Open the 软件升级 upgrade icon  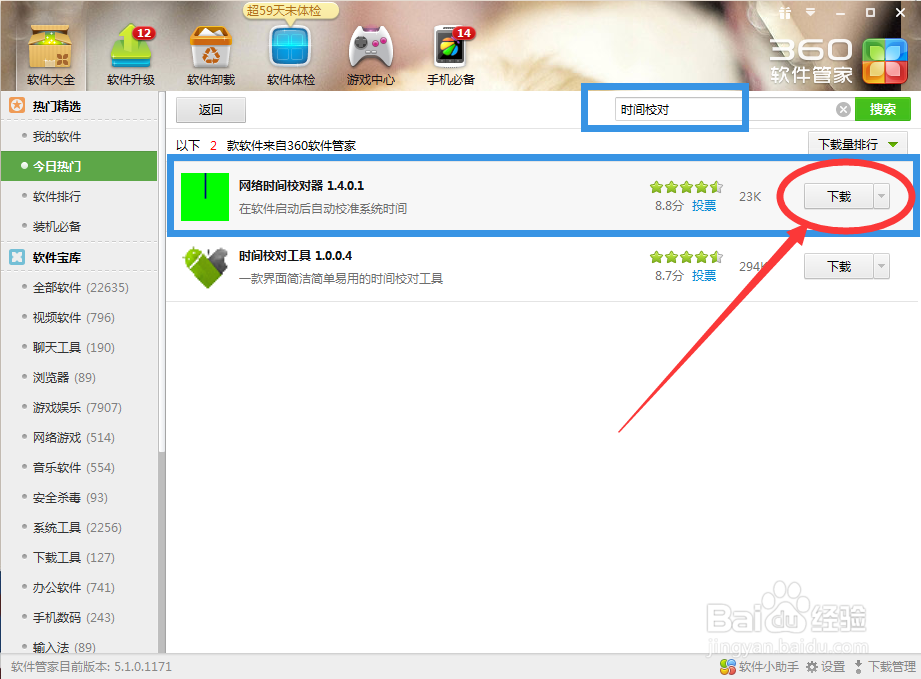(x=131, y=55)
